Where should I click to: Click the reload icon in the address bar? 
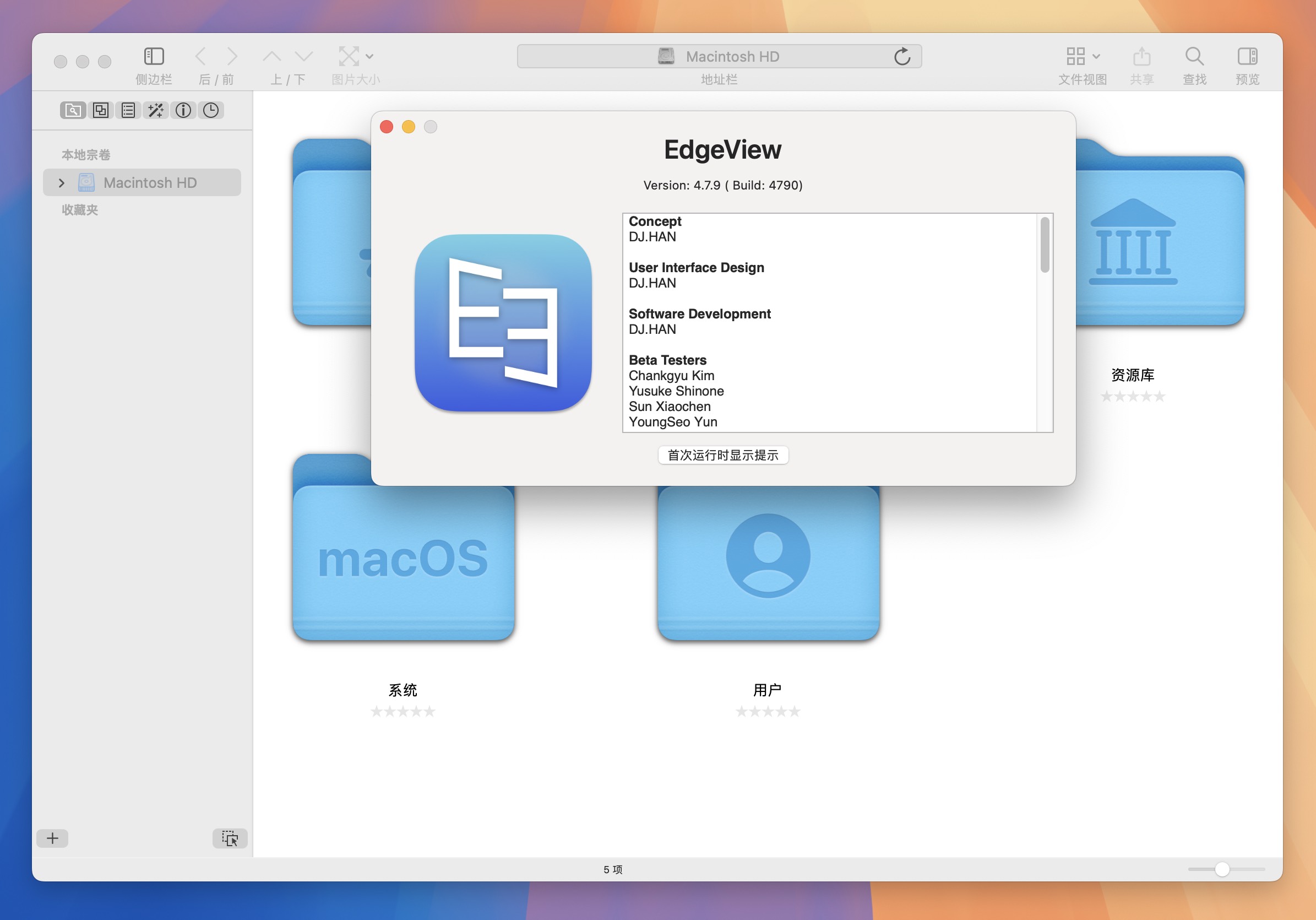pos(902,56)
